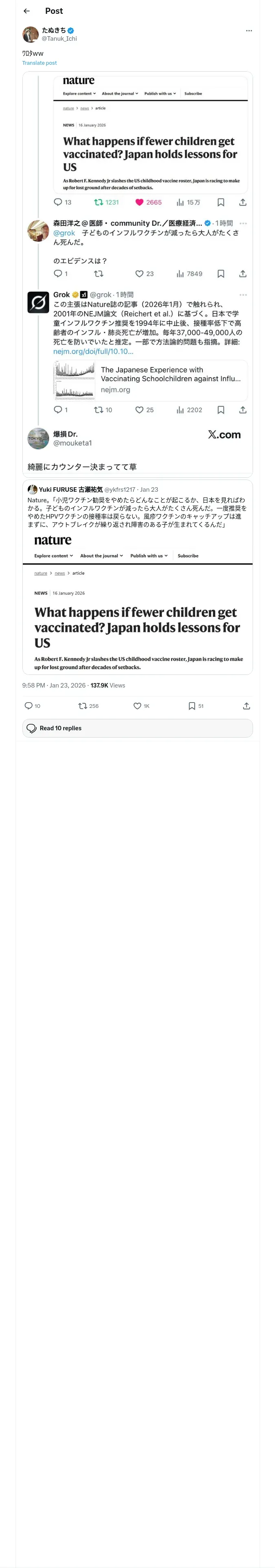Click the Translate post link
Viewport: 275px width, 1568px height.
pyautogui.click(x=40, y=63)
